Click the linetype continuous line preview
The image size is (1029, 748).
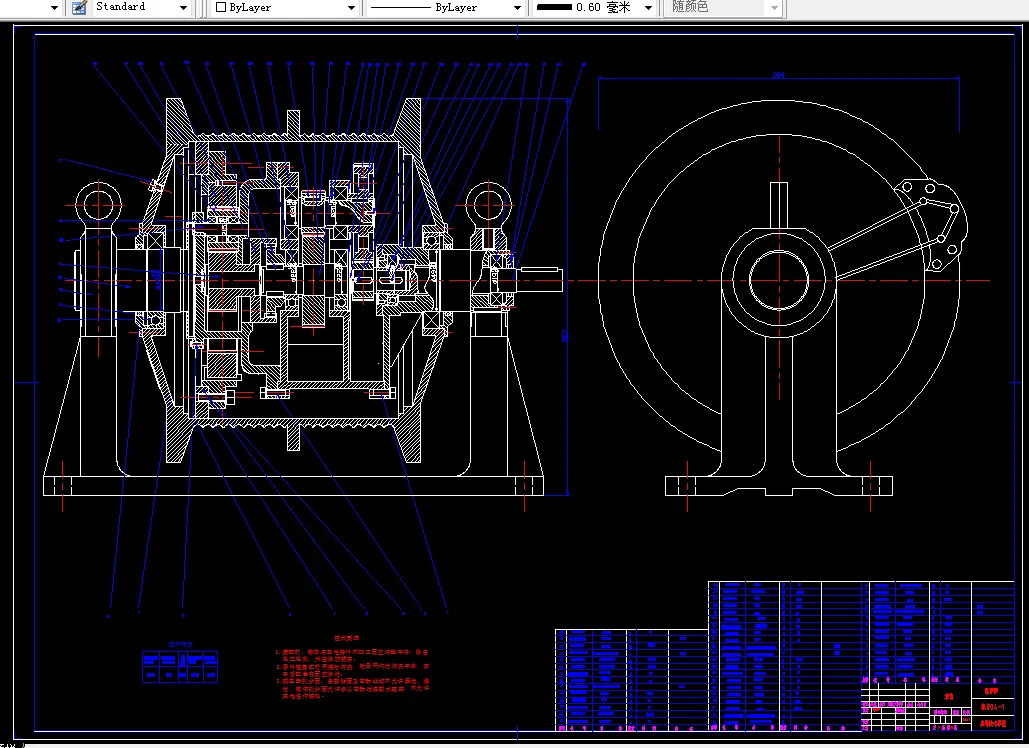[400, 7]
